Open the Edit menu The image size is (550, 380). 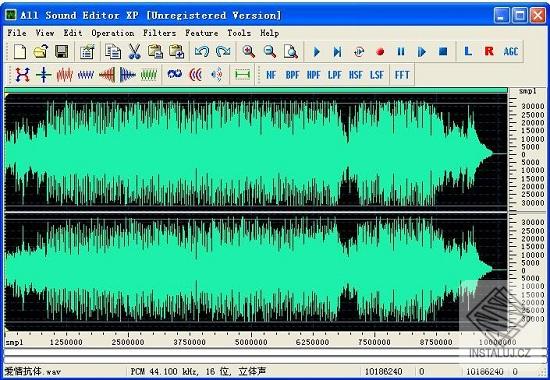point(73,33)
